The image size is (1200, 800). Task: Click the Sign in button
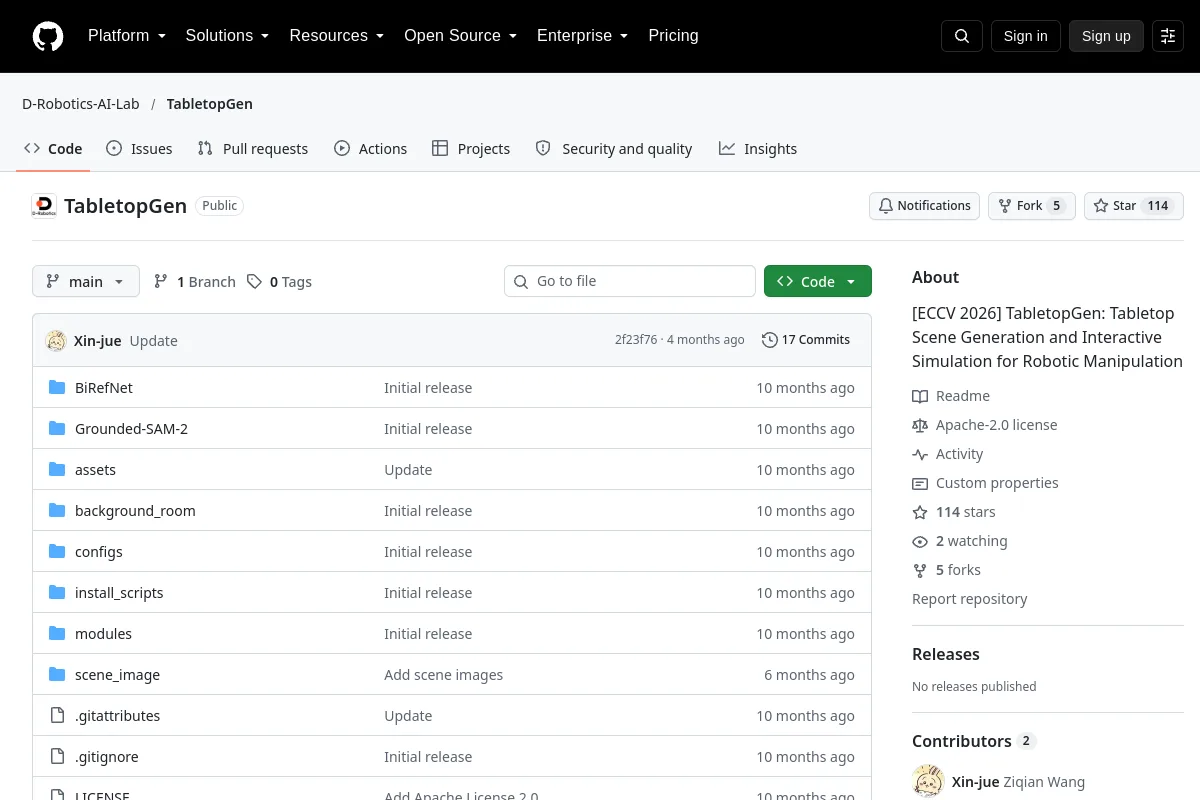point(1025,36)
